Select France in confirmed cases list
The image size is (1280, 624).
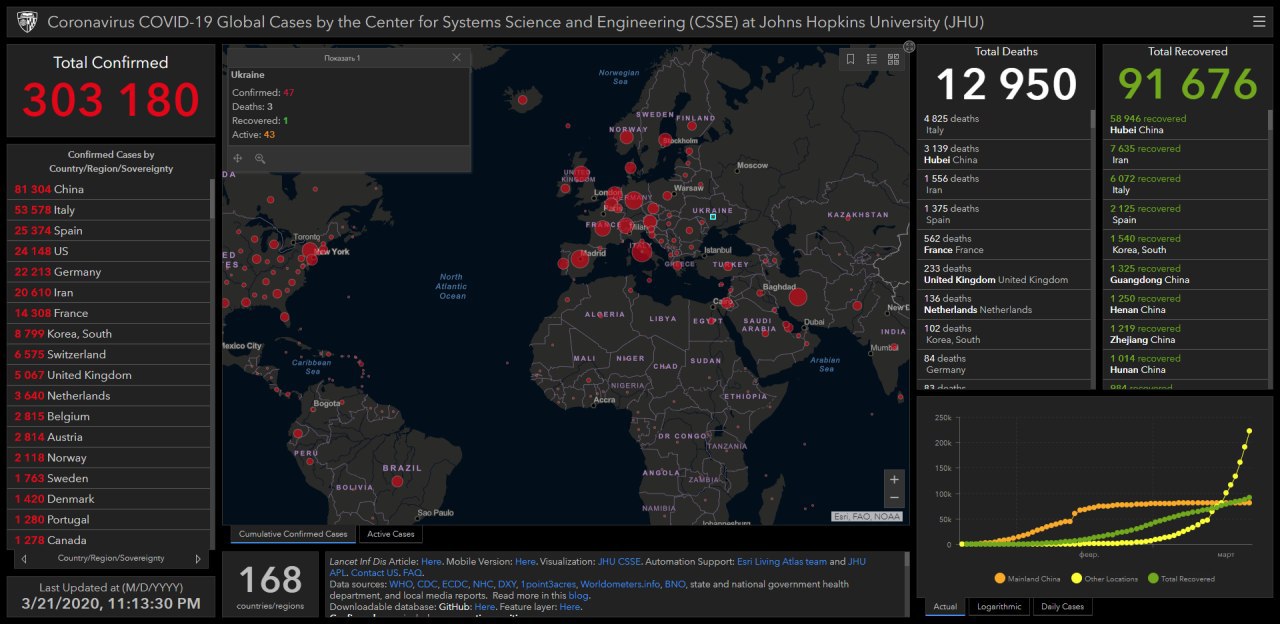pos(110,313)
